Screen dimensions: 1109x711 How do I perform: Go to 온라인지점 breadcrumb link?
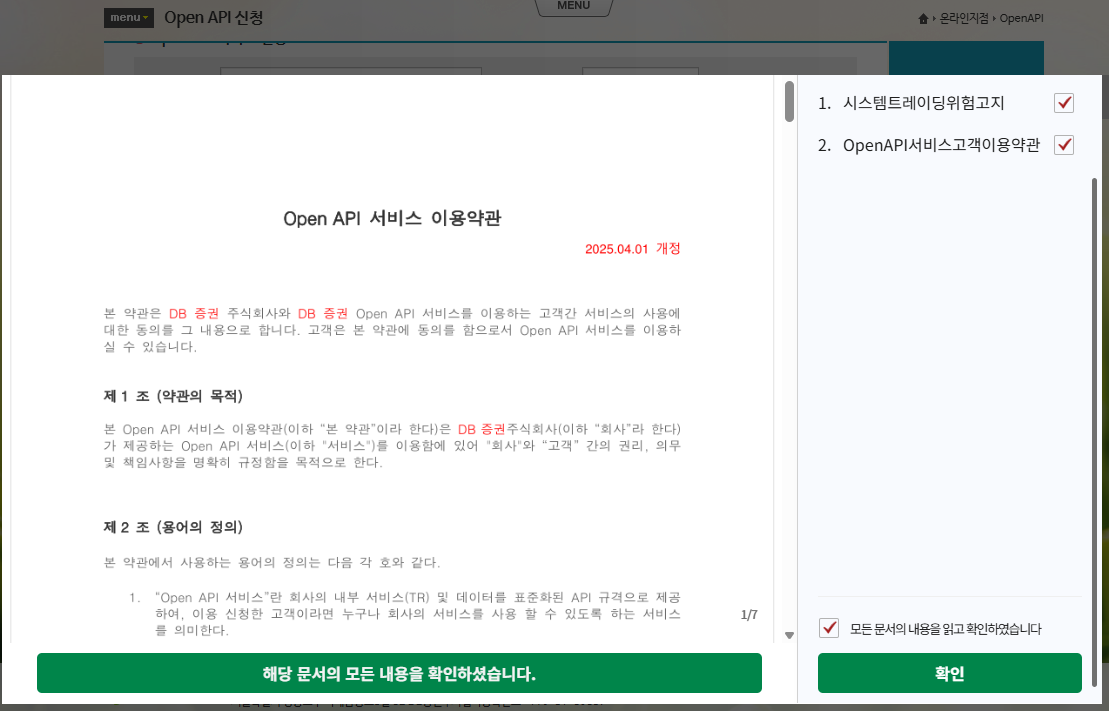click(x=964, y=18)
